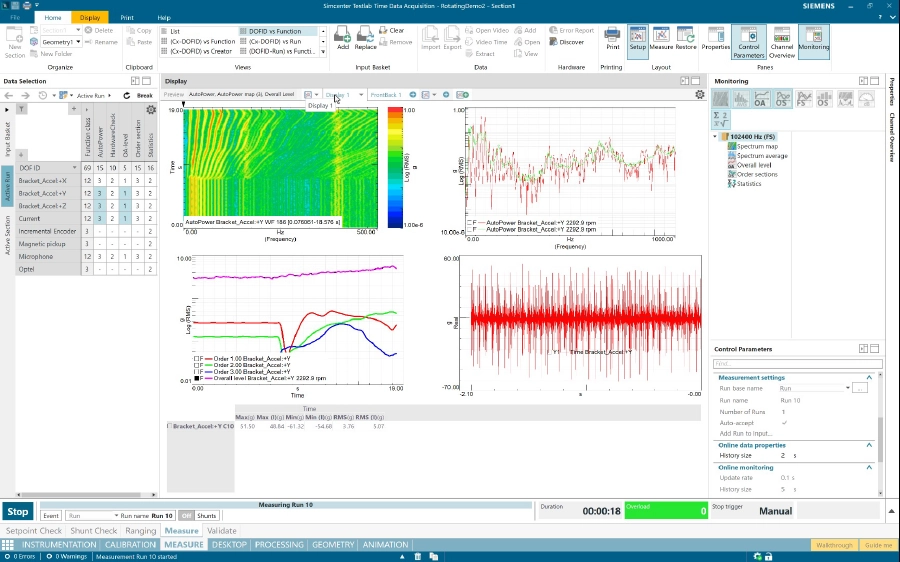Click the Stop measurement button

tap(18, 510)
